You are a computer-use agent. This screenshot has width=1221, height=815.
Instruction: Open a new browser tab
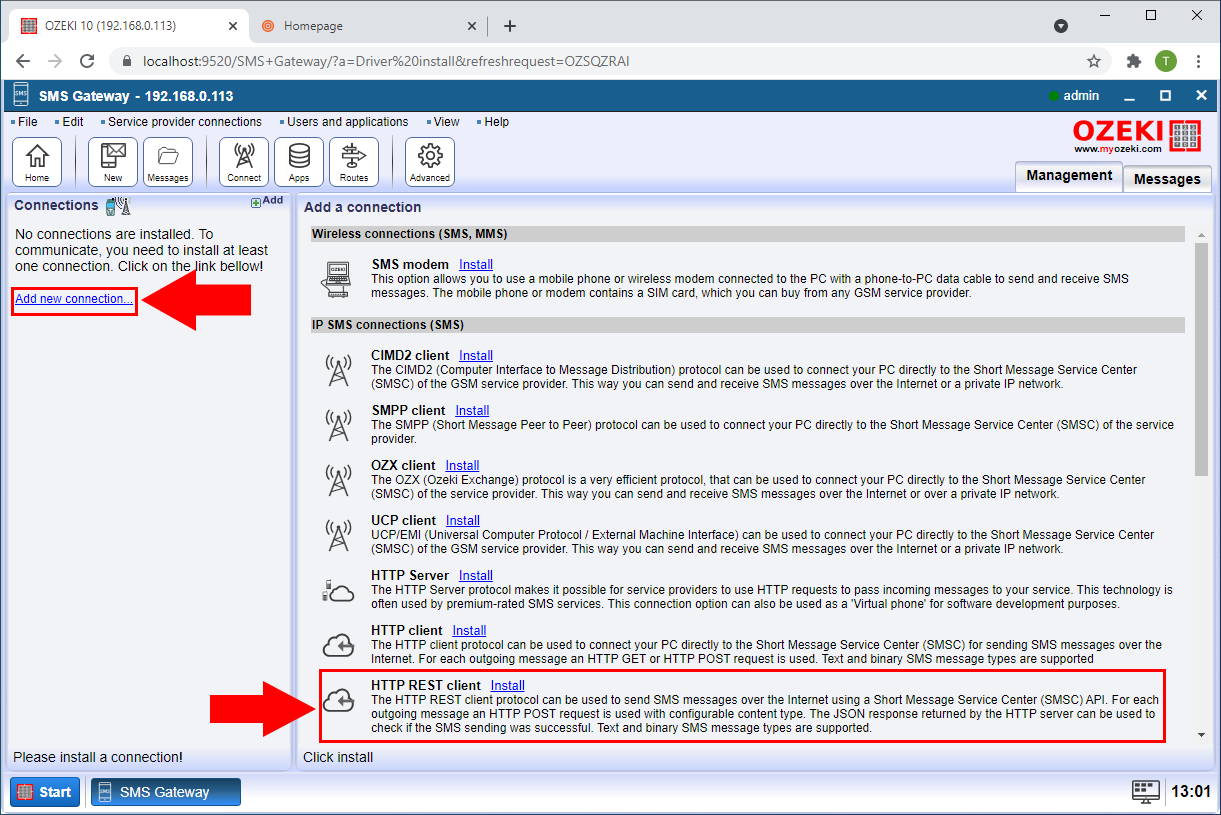coord(510,26)
